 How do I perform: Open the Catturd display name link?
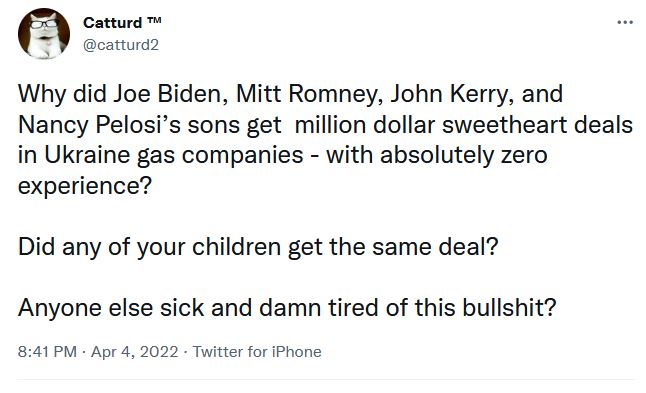pos(112,23)
